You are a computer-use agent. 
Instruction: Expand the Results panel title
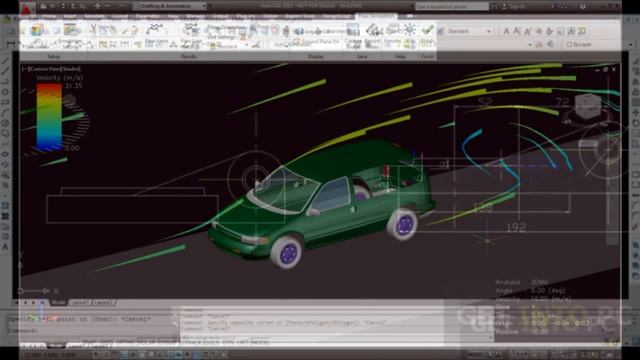[189, 57]
